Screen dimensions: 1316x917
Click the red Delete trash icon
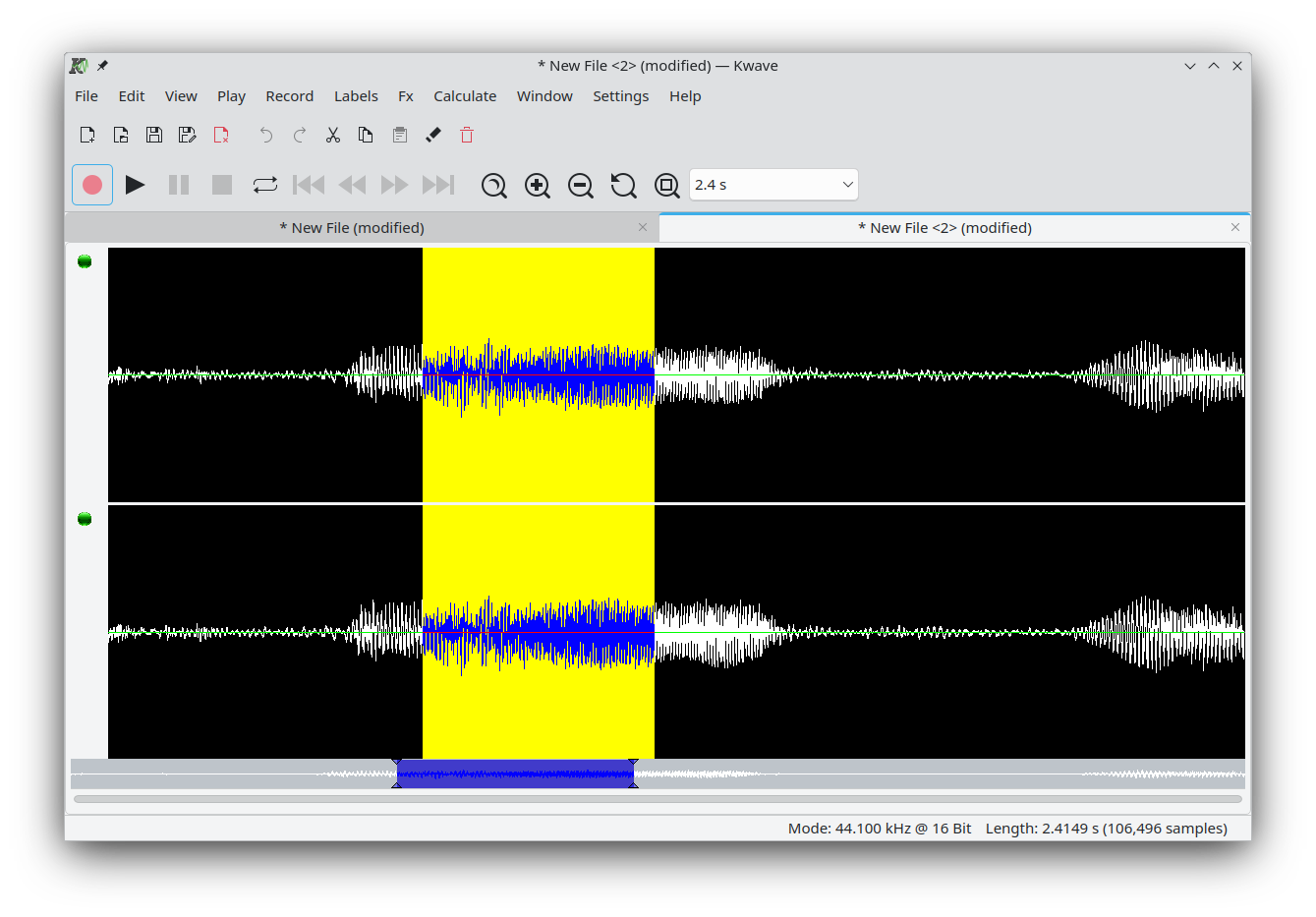tap(467, 135)
